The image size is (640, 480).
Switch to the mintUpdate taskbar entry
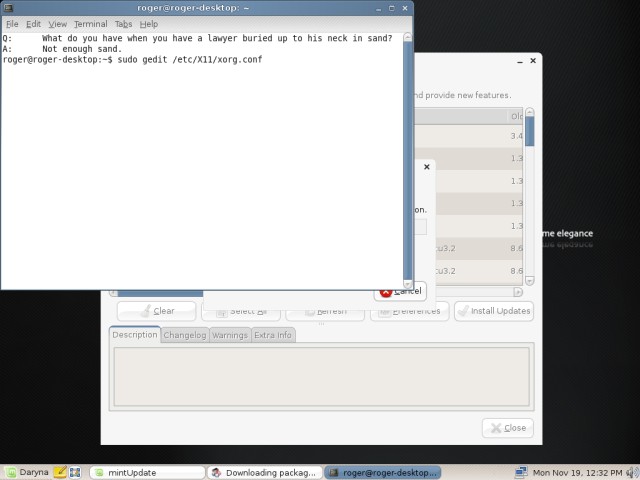pos(147,473)
